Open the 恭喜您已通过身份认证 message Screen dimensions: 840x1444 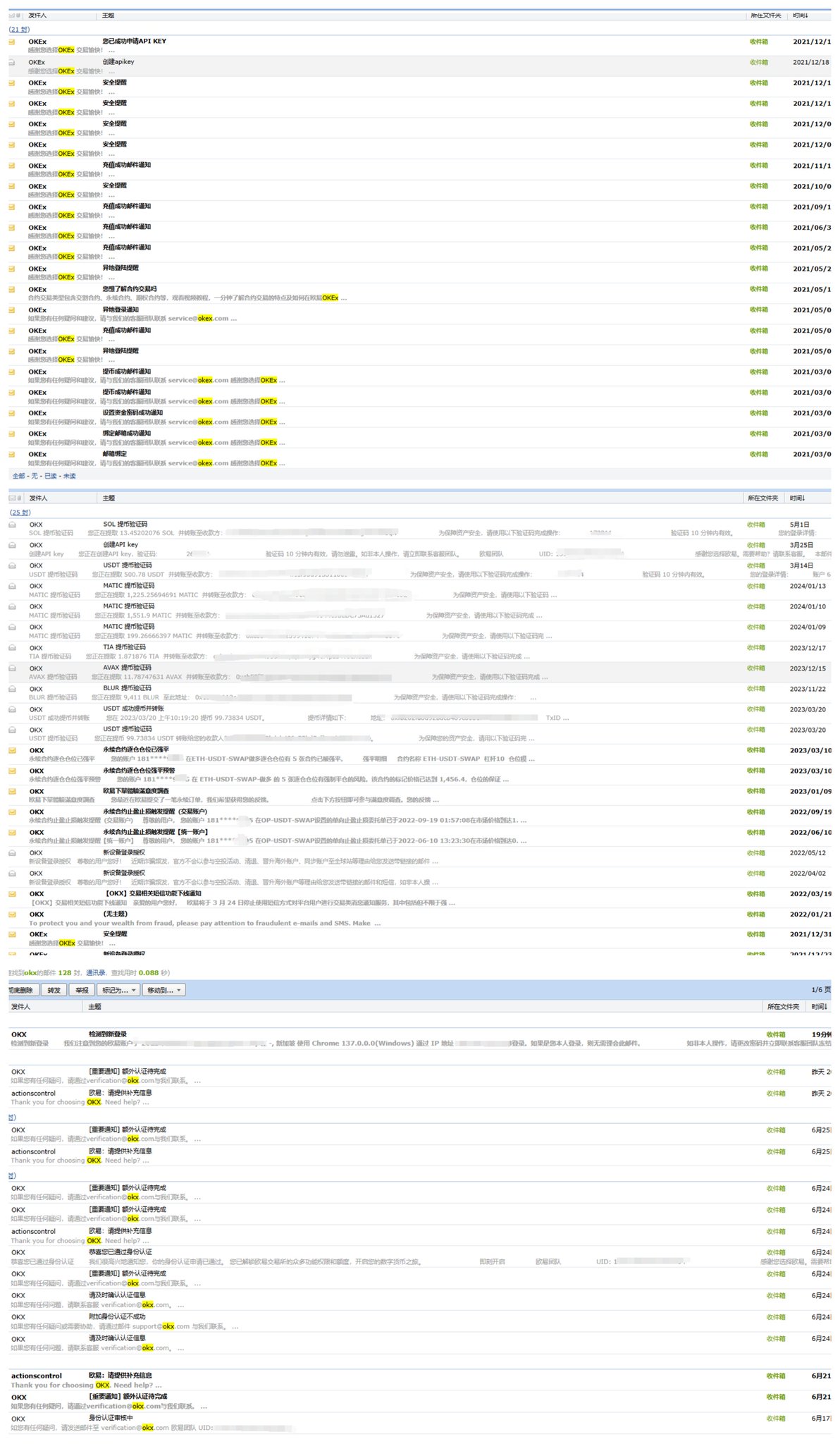pos(121,1252)
